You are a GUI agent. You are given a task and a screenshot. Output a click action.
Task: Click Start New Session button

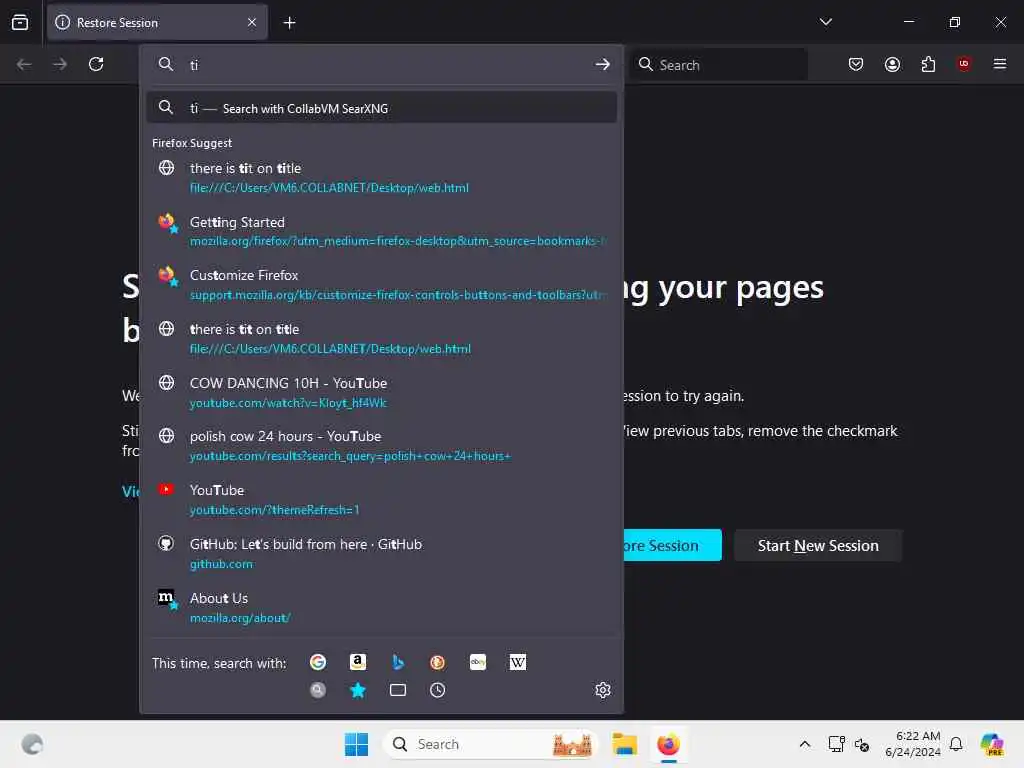click(818, 545)
